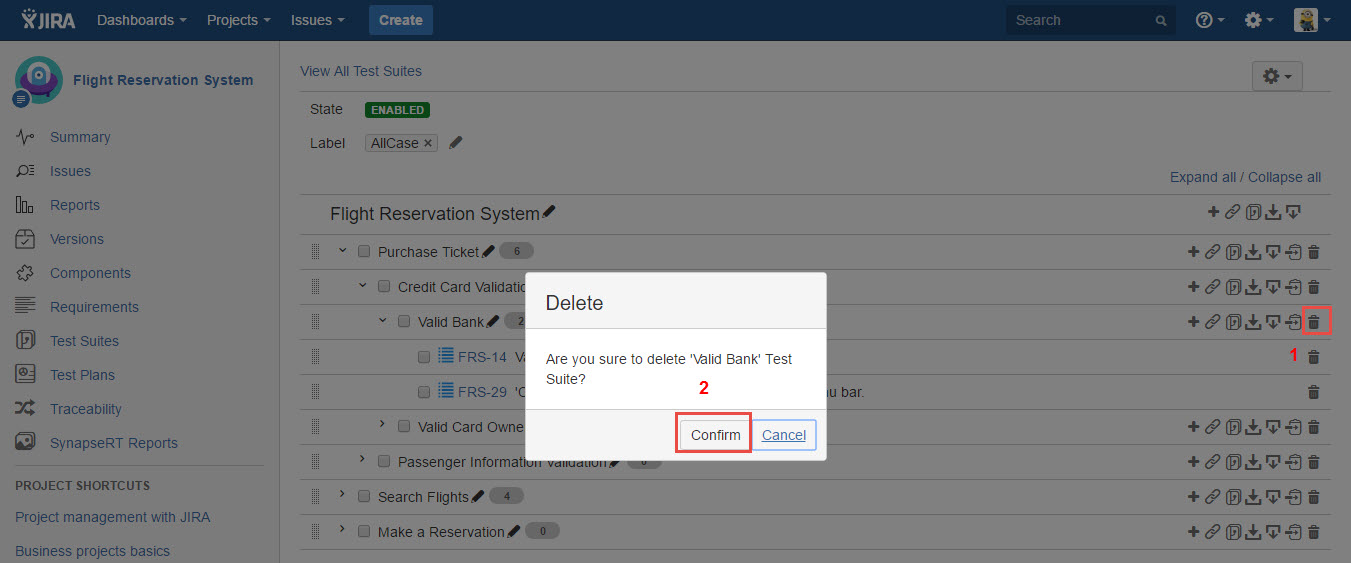Click the plus icon in Purchase Ticket row

click(x=1193, y=252)
